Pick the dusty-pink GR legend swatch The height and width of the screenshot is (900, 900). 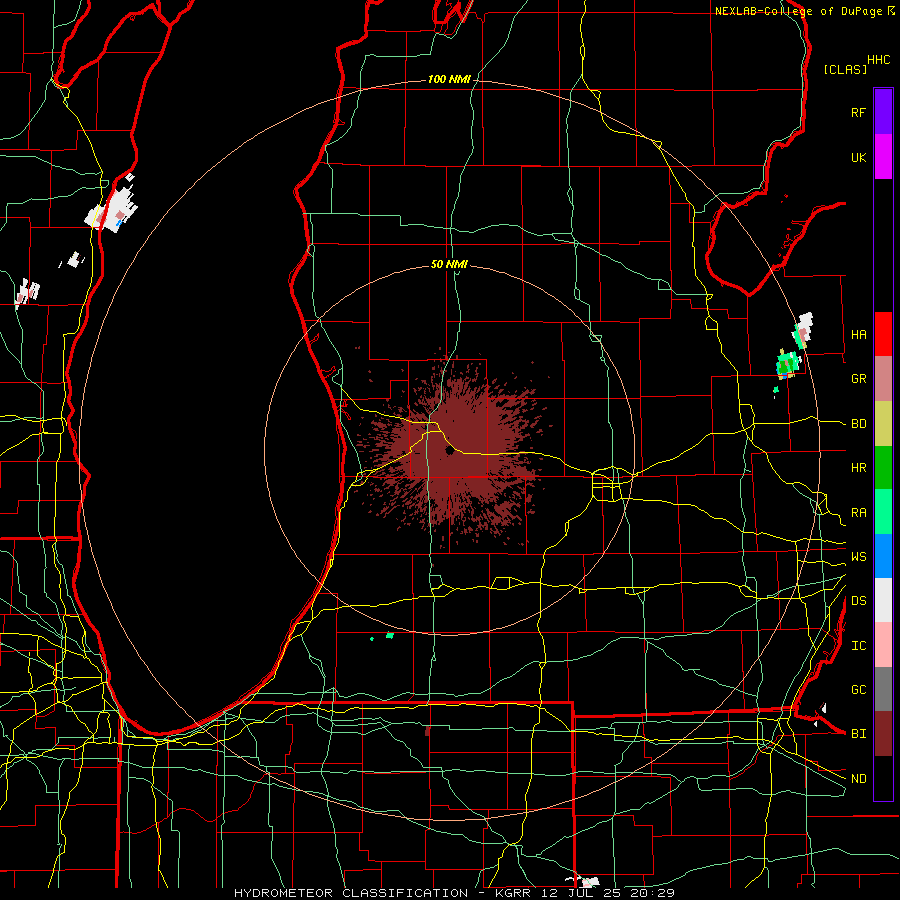pyautogui.click(x=883, y=379)
